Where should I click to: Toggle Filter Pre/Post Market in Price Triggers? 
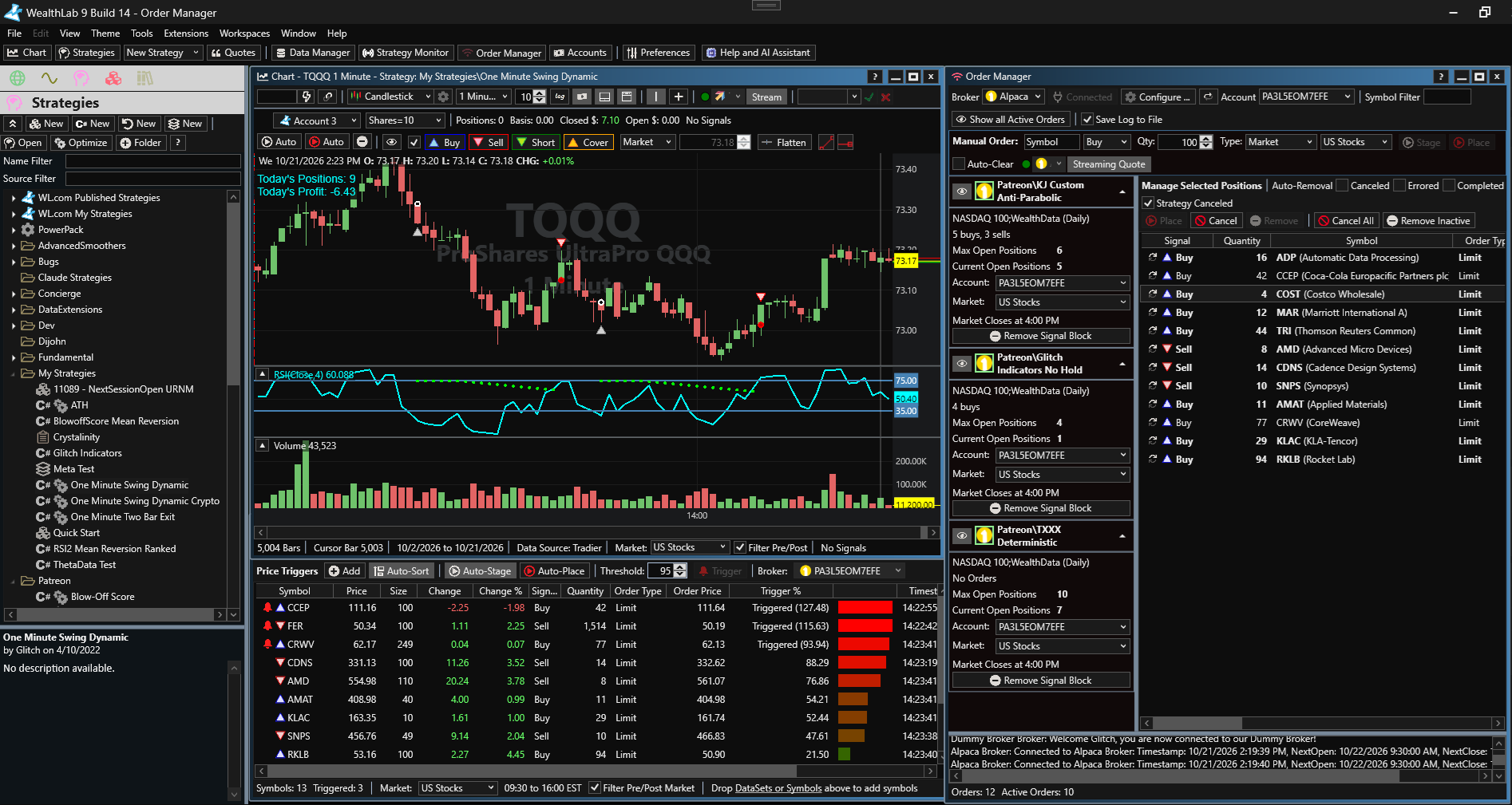point(595,788)
